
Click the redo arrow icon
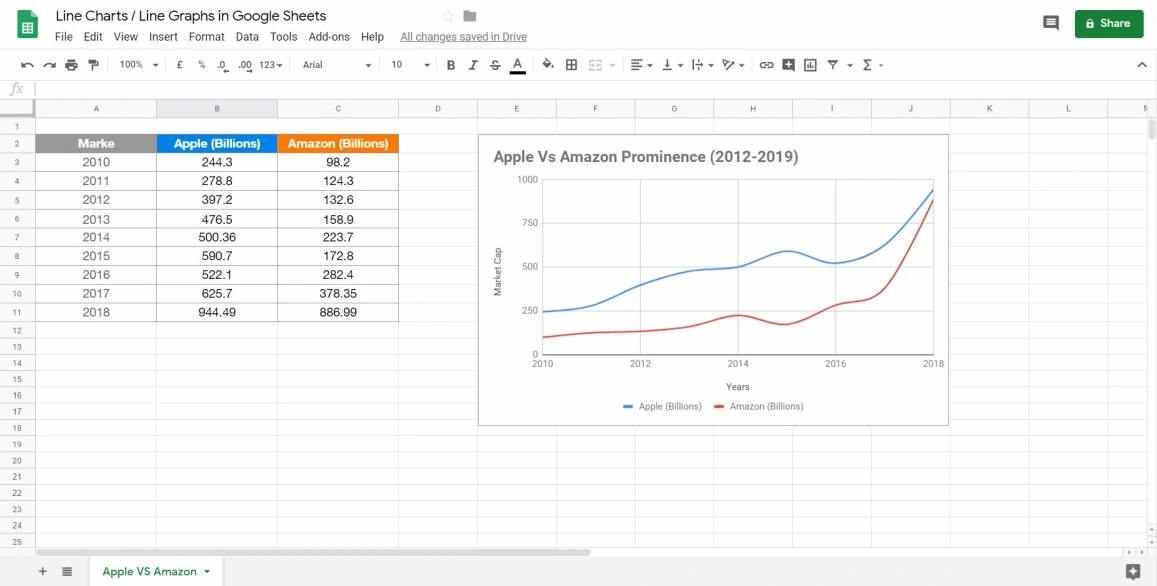pyautogui.click(x=49, y=65)
